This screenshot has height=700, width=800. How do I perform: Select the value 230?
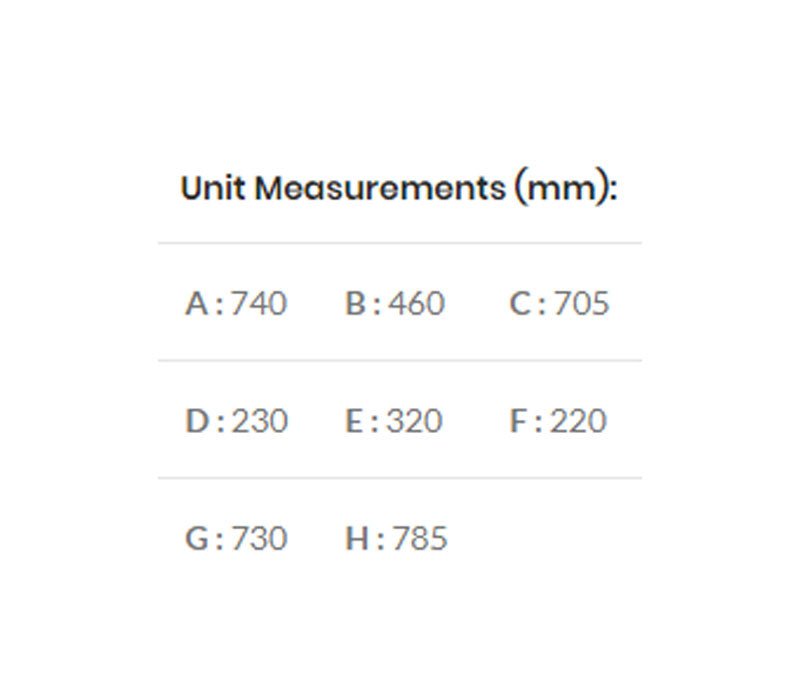pyautogui.click(x=260, y=421)
